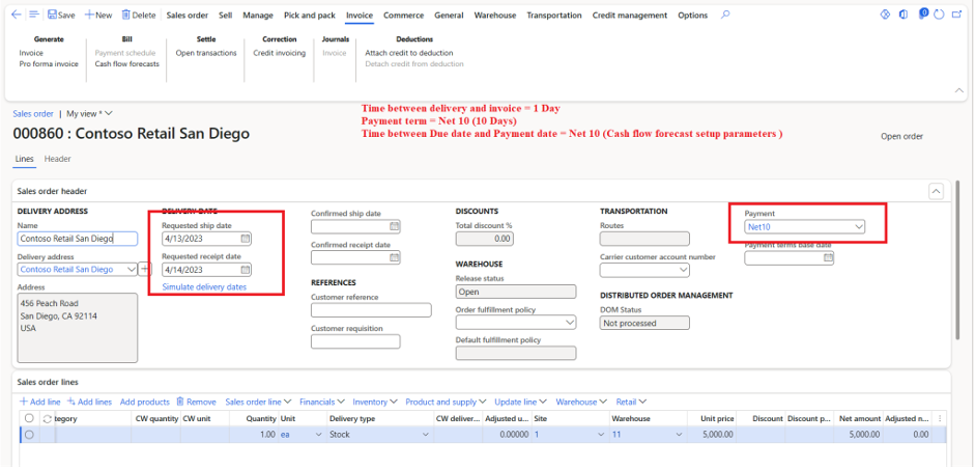
Task: Open Cash flow forecasts
Action: tap(127, 64)
